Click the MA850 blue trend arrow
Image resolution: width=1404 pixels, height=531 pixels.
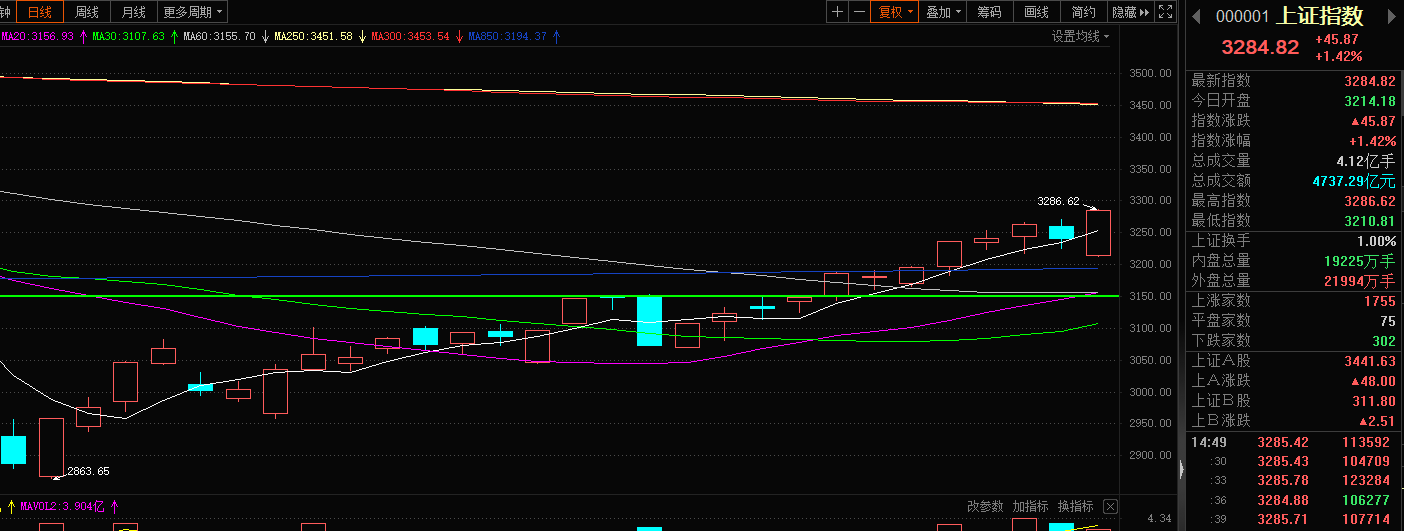click(556, 37)
